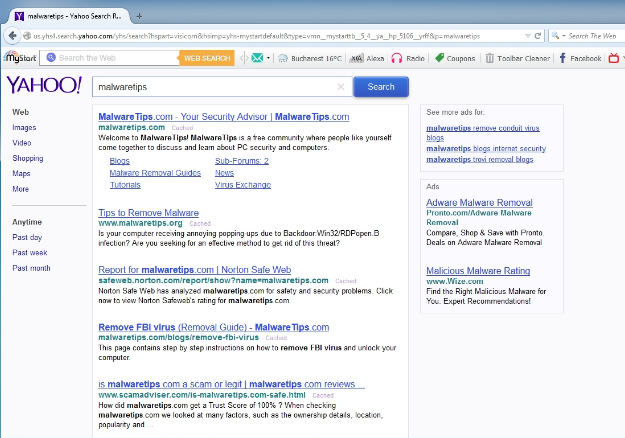The width and height of the screenshot is (625, 438).
Task: Switch to Images results
Action: click(24, 128)
